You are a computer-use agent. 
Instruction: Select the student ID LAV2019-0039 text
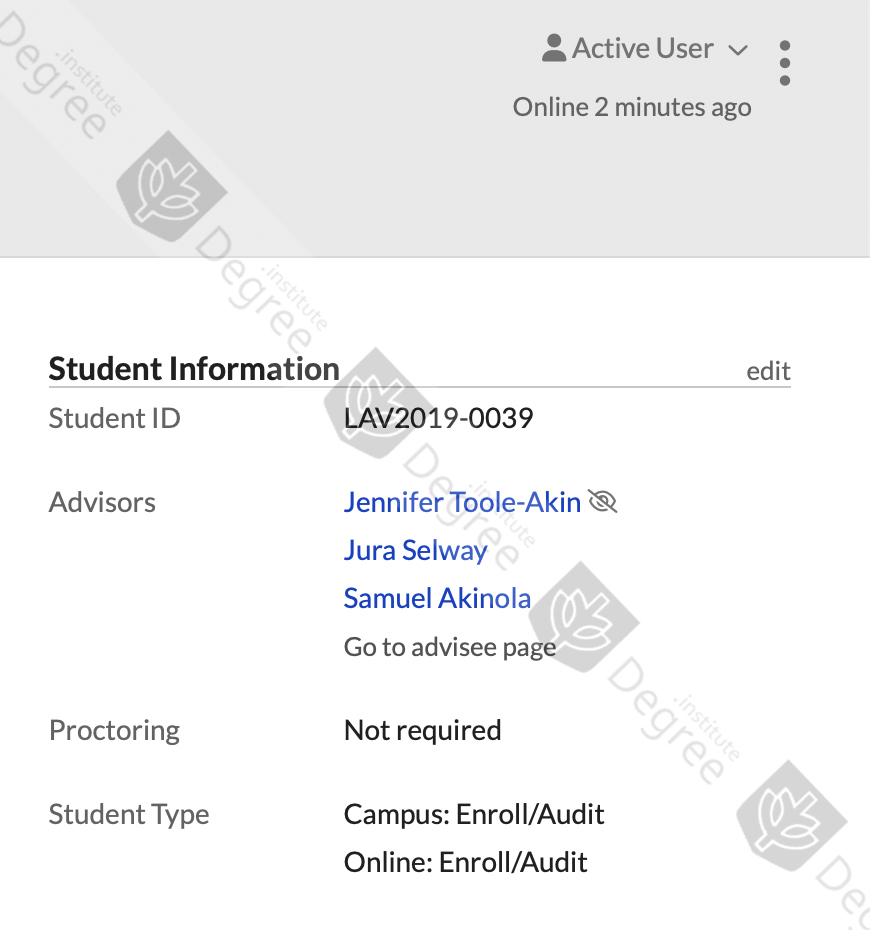[x=438, y=418]
